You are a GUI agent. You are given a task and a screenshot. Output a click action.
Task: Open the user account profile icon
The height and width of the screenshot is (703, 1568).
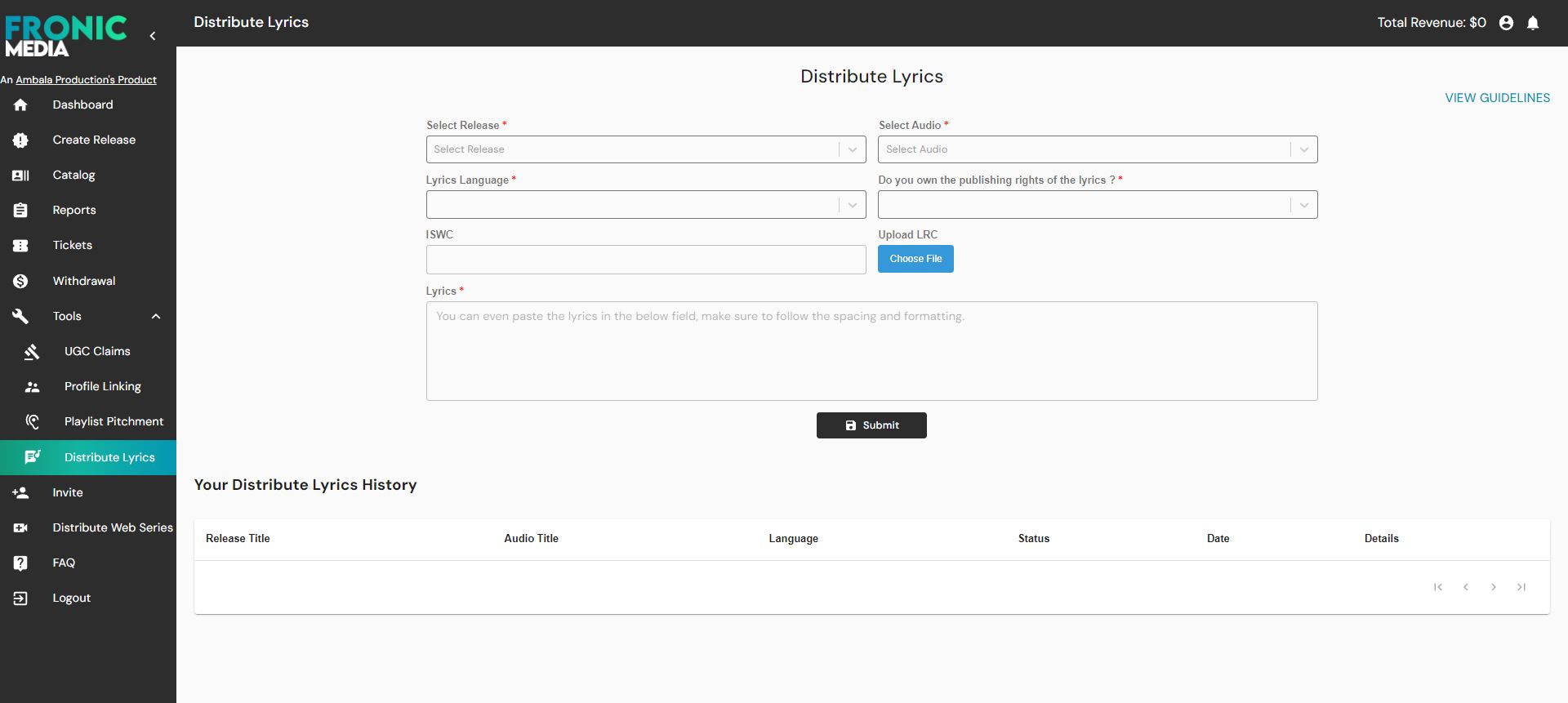(1506, 23)
